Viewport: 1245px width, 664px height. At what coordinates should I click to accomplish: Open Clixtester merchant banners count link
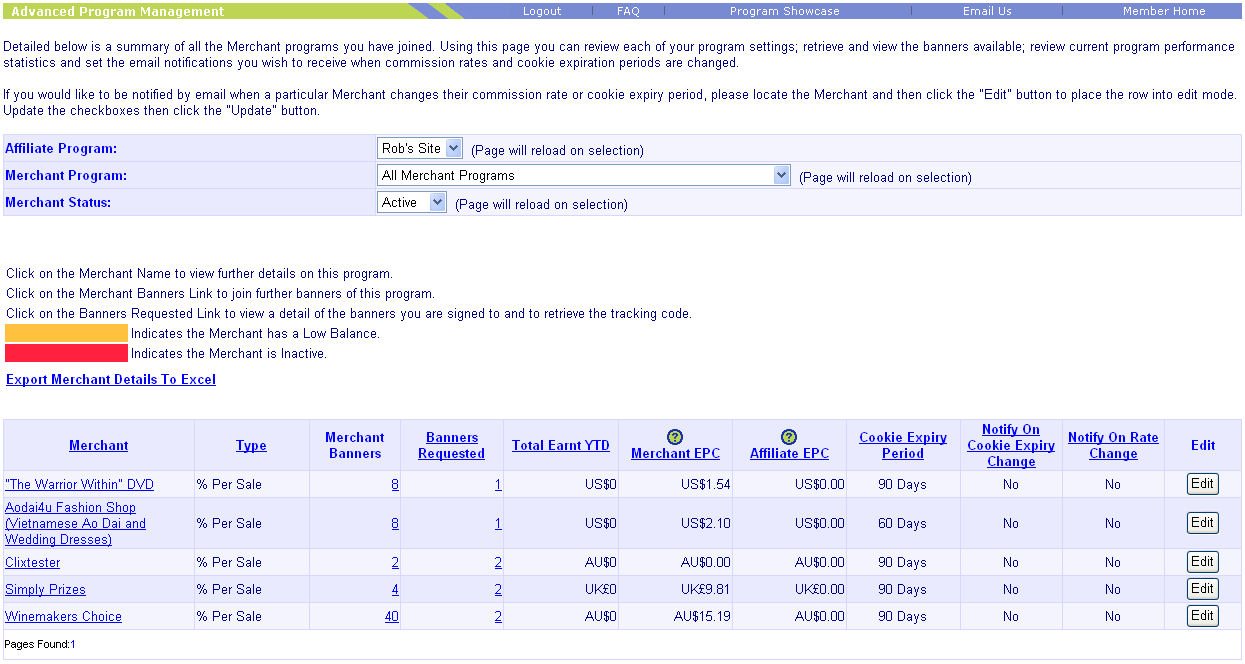point(395,562)
